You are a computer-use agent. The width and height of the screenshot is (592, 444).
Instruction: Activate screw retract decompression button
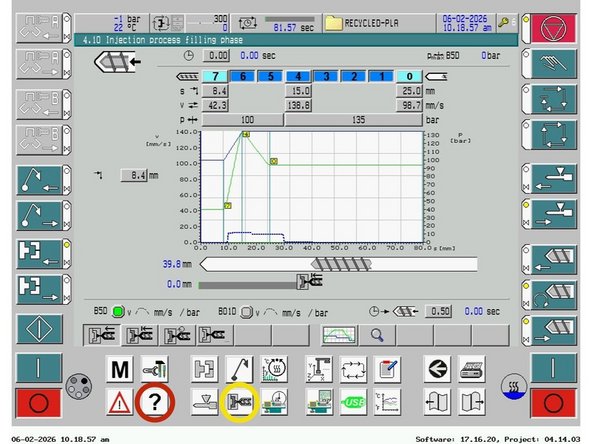coord(553,331)
